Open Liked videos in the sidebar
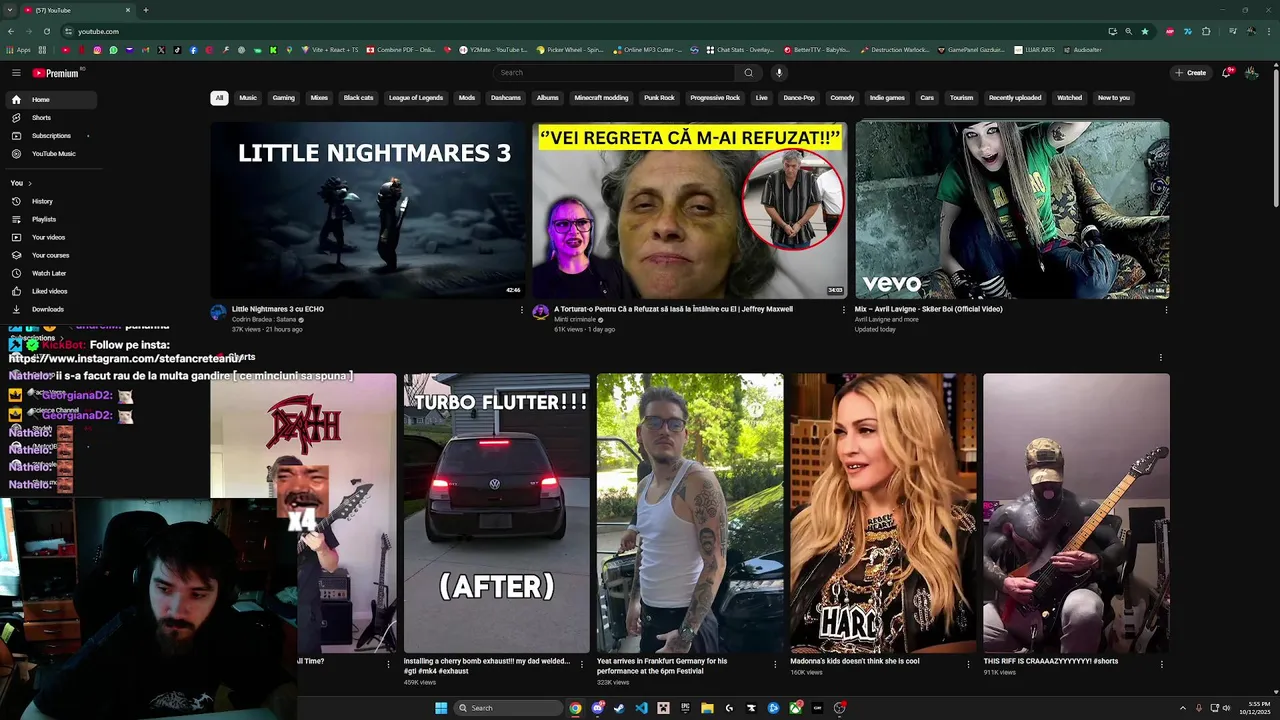Screen dimensions: 1280x720 pos(52,291)
